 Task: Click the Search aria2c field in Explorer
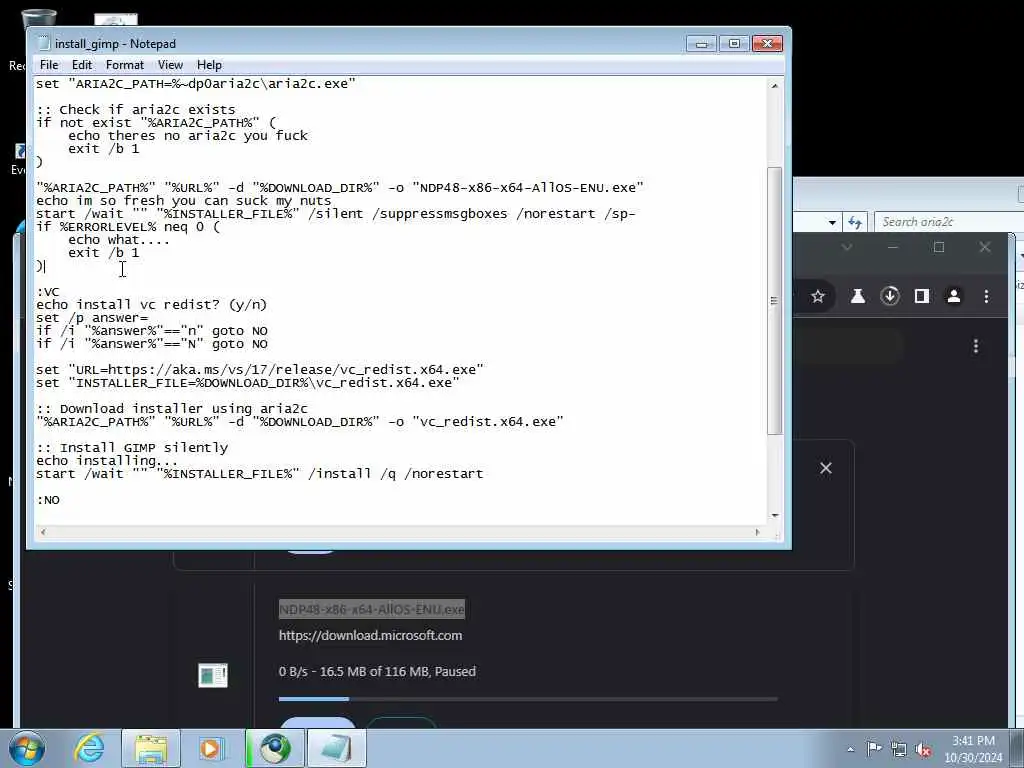948,222
